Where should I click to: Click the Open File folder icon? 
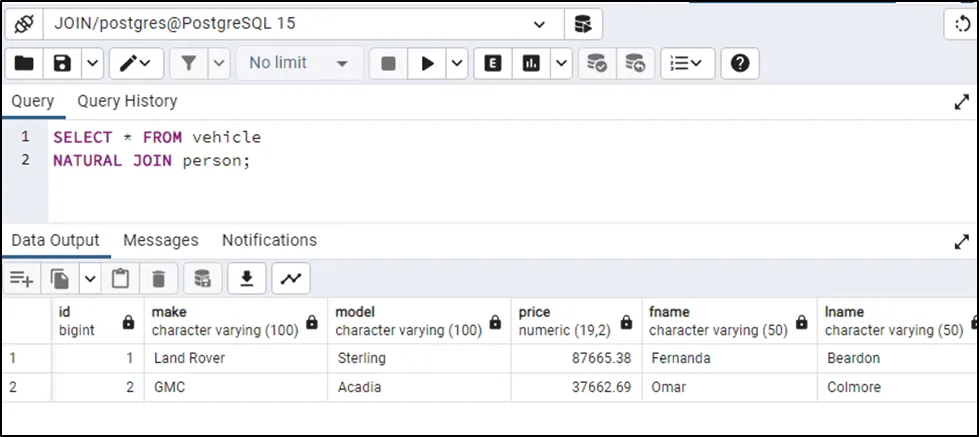tap(24, 63)
